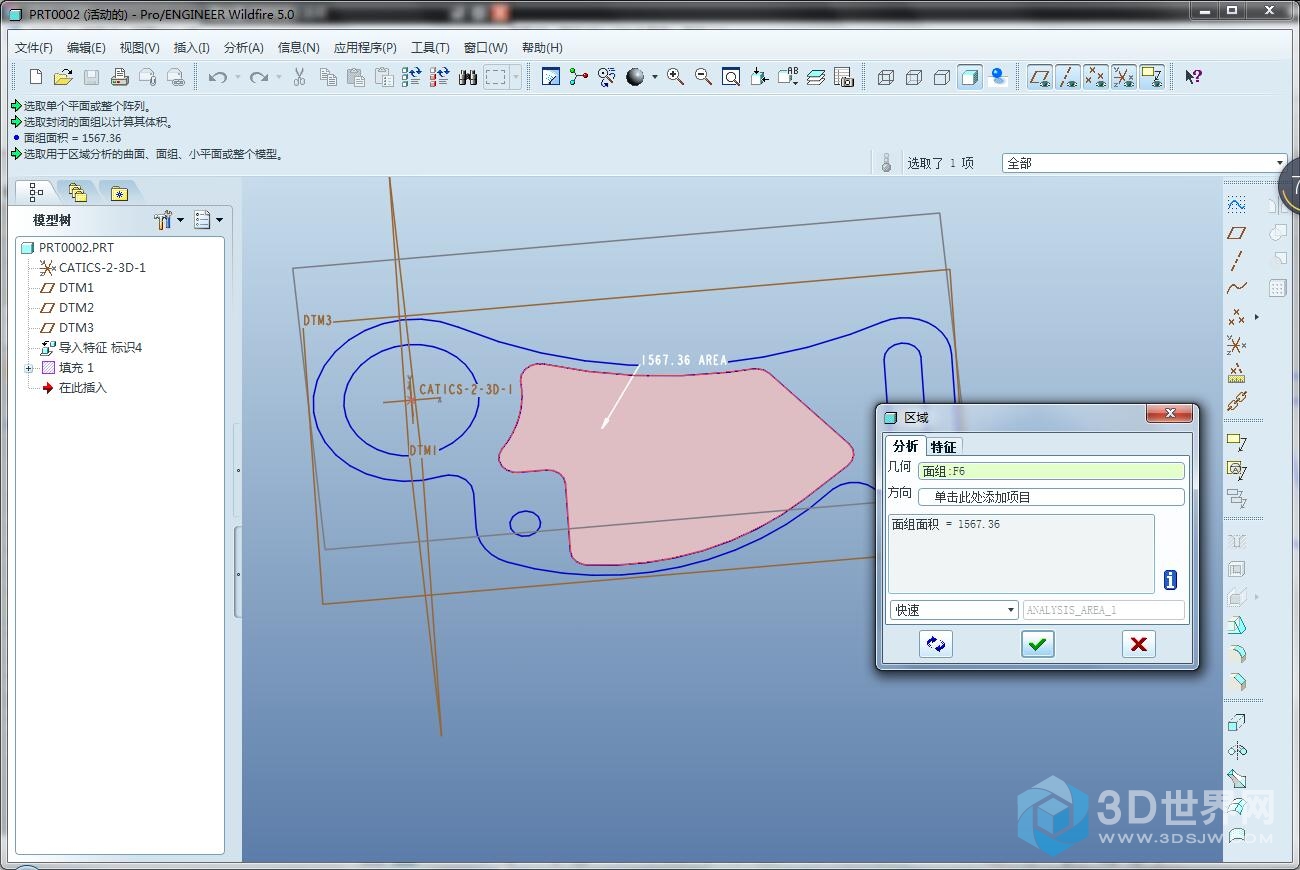Click the datum curve tool
Viewport: 1300px width, 870px height.
[1237, 289]
